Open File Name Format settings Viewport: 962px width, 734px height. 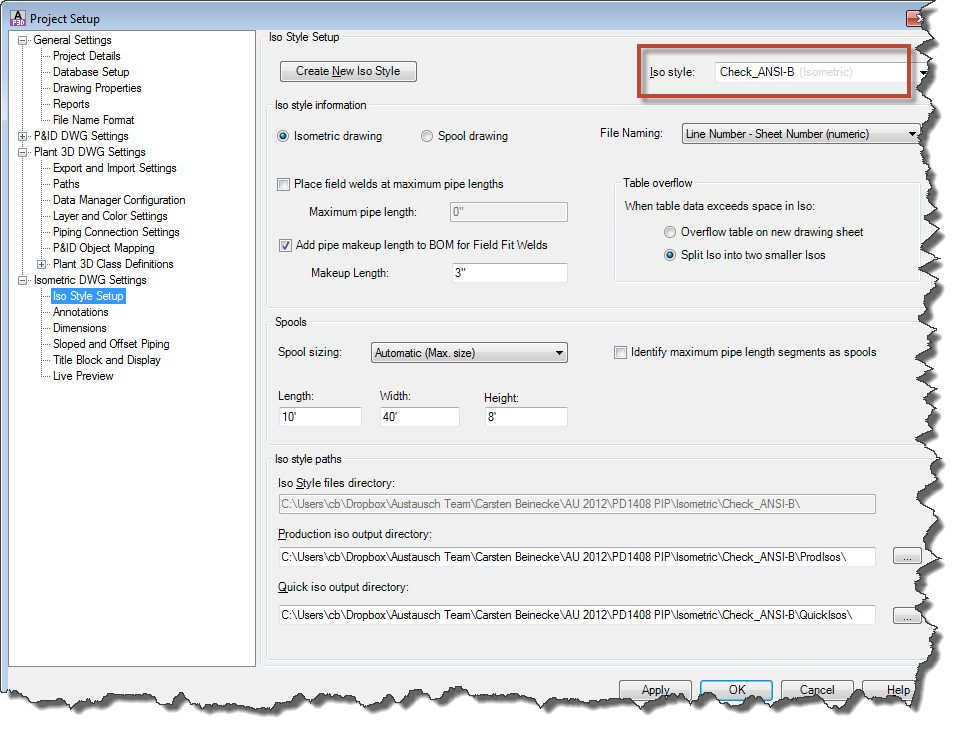pyautogui.click(x=93, y=120)
